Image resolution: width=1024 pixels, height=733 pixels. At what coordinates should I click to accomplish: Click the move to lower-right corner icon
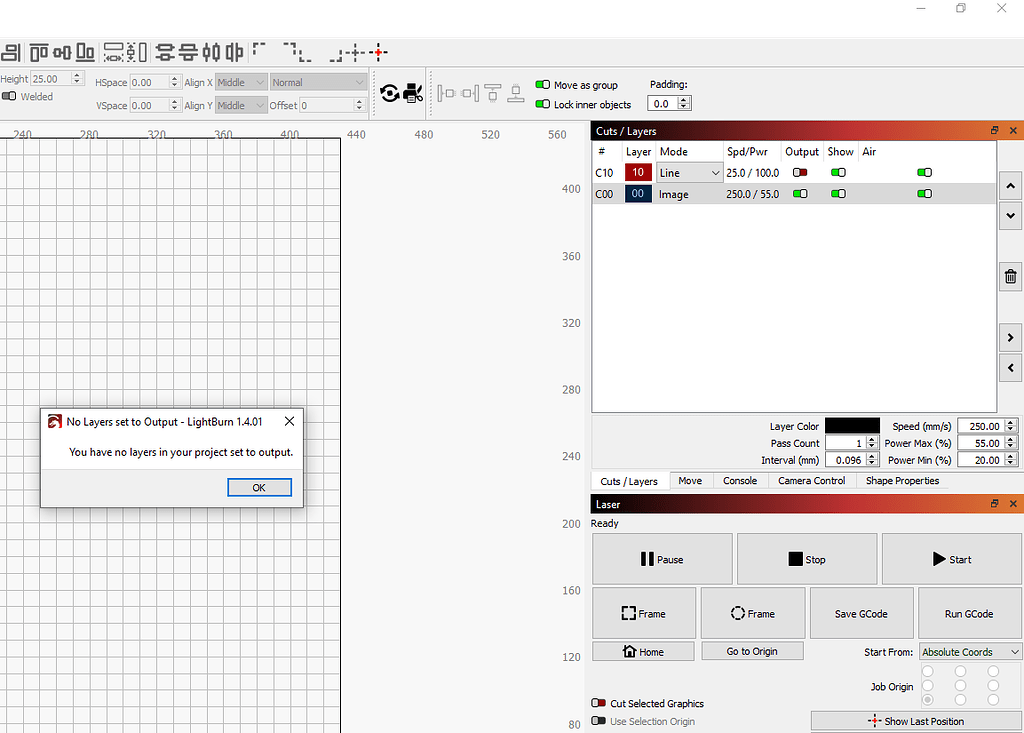click(336, 55)
